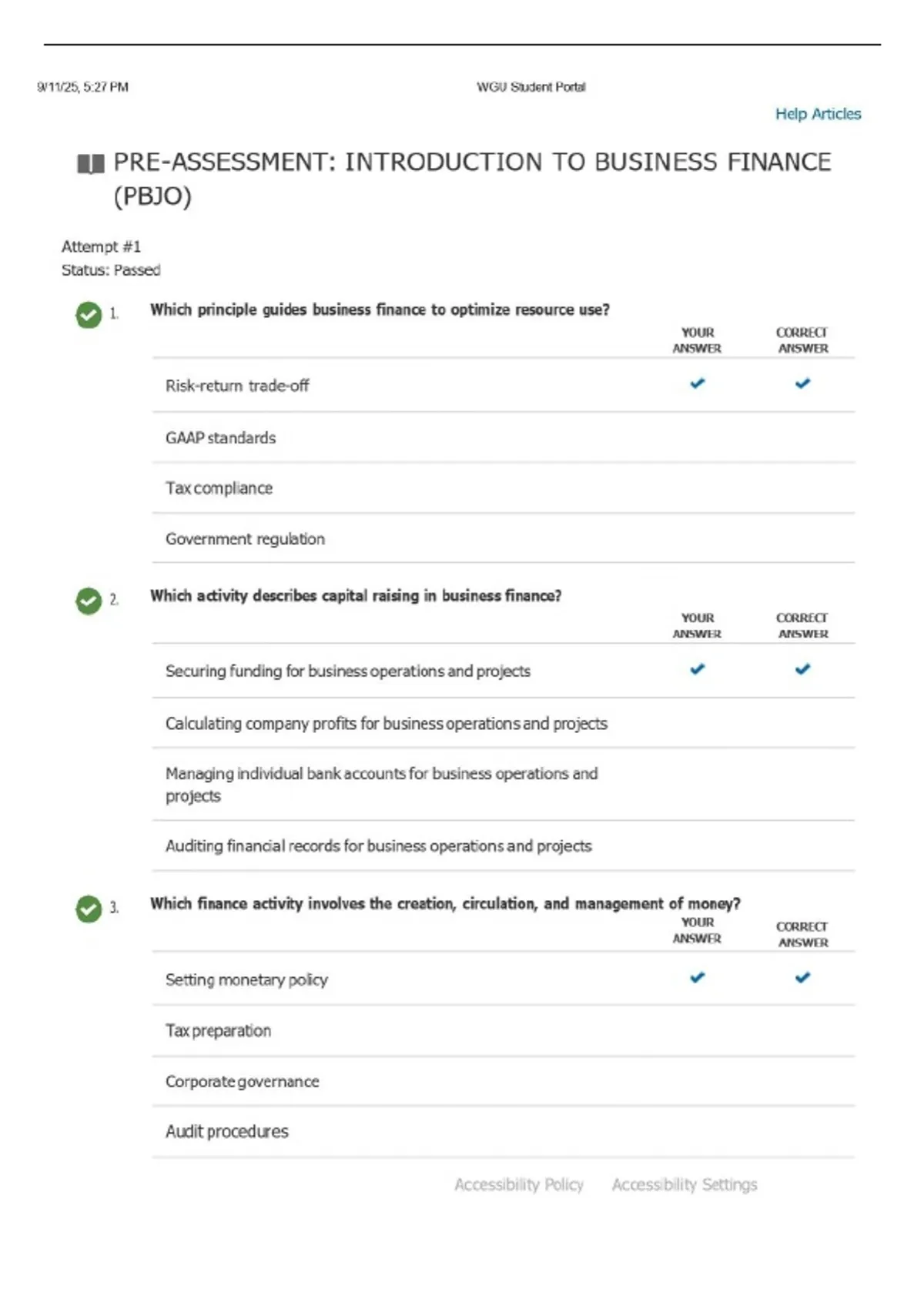The height and width of the screenshot is (1309, 924).
Task: Open the Accessibility Settings link
Action: coord(685,1184)
